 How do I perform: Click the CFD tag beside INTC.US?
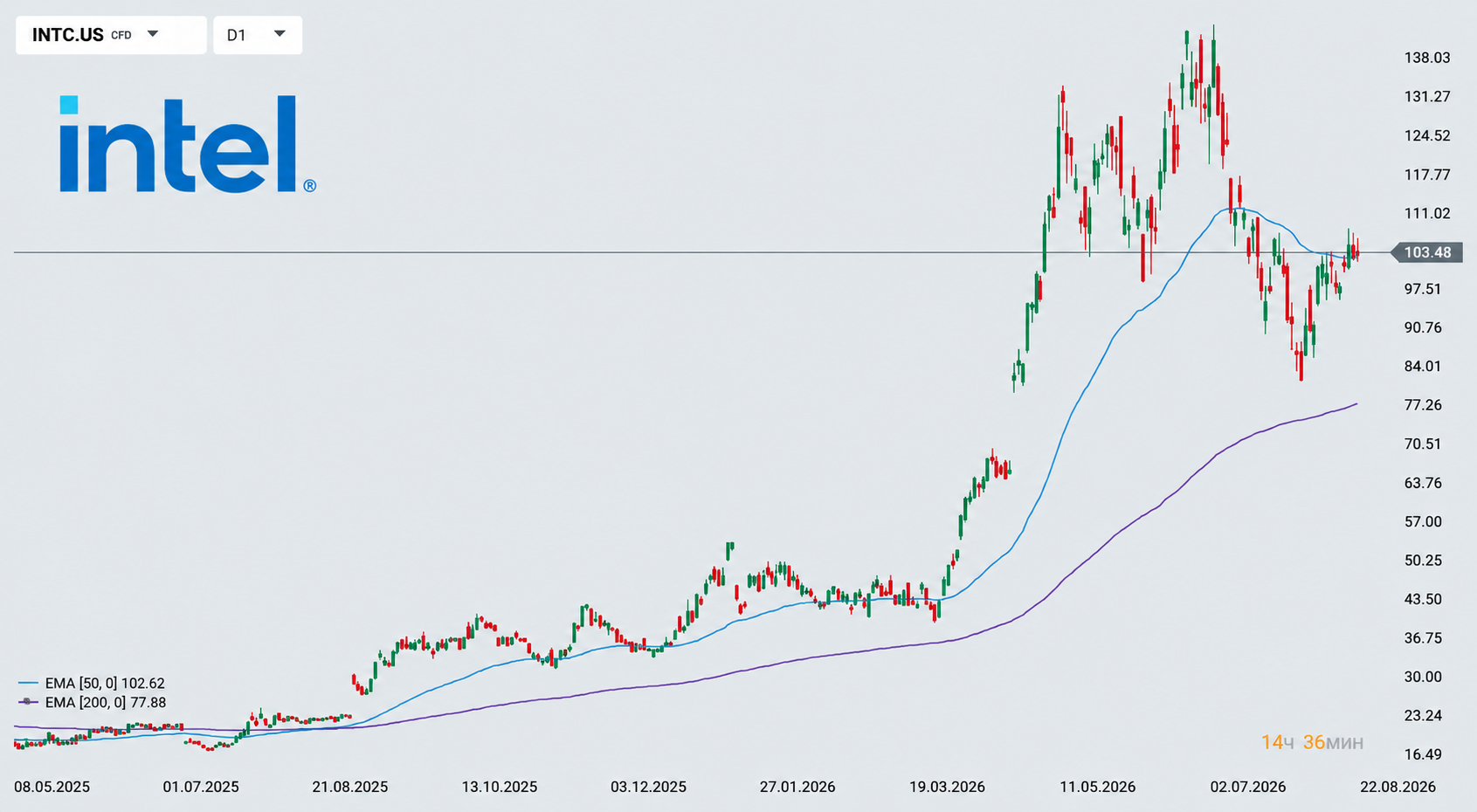click(x=121, y=36)
